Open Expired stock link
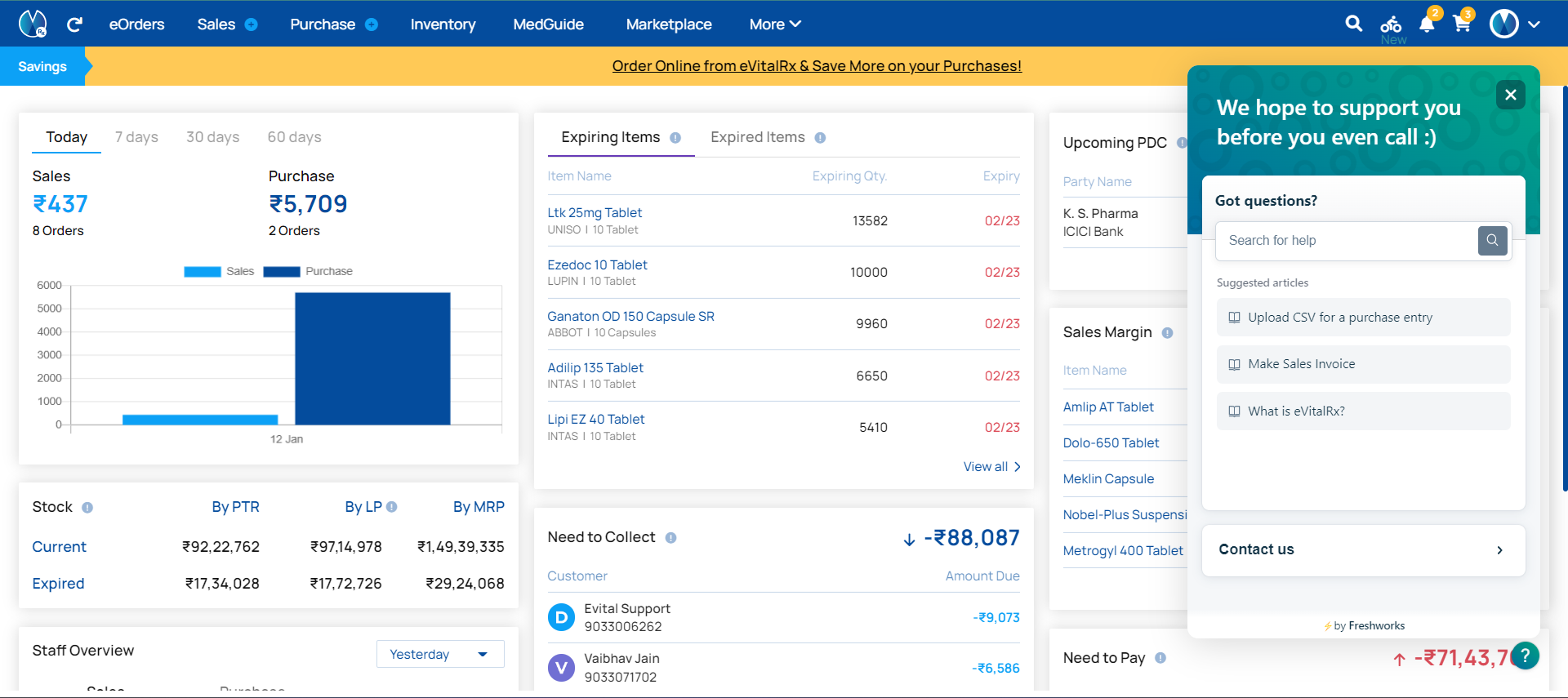Image resolution: width=1568 pixels, height=698 pixels. click(x=58, y=584)
